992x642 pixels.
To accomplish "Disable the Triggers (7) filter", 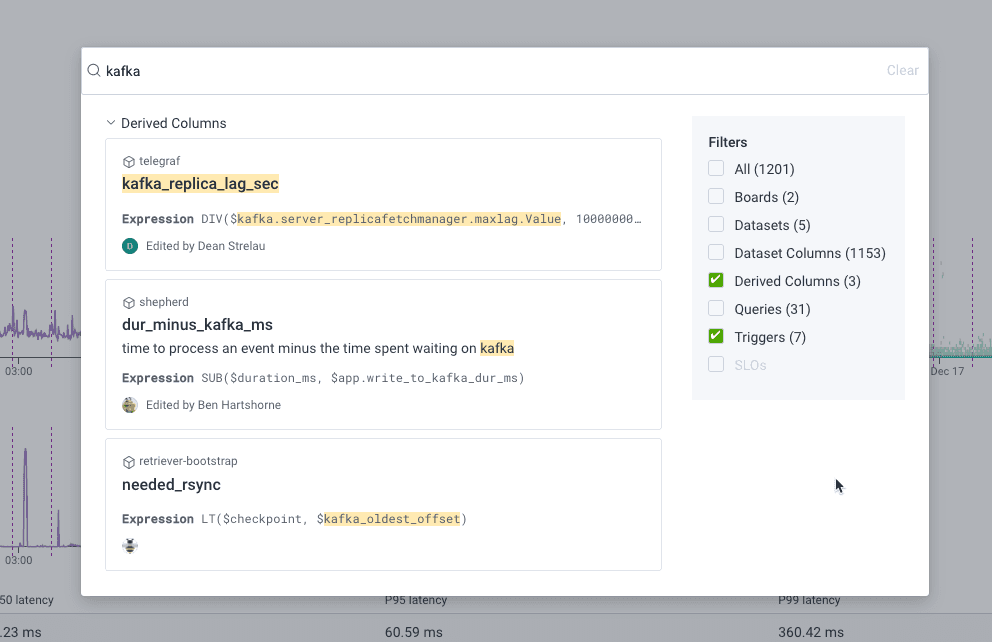I will [716, 337].
